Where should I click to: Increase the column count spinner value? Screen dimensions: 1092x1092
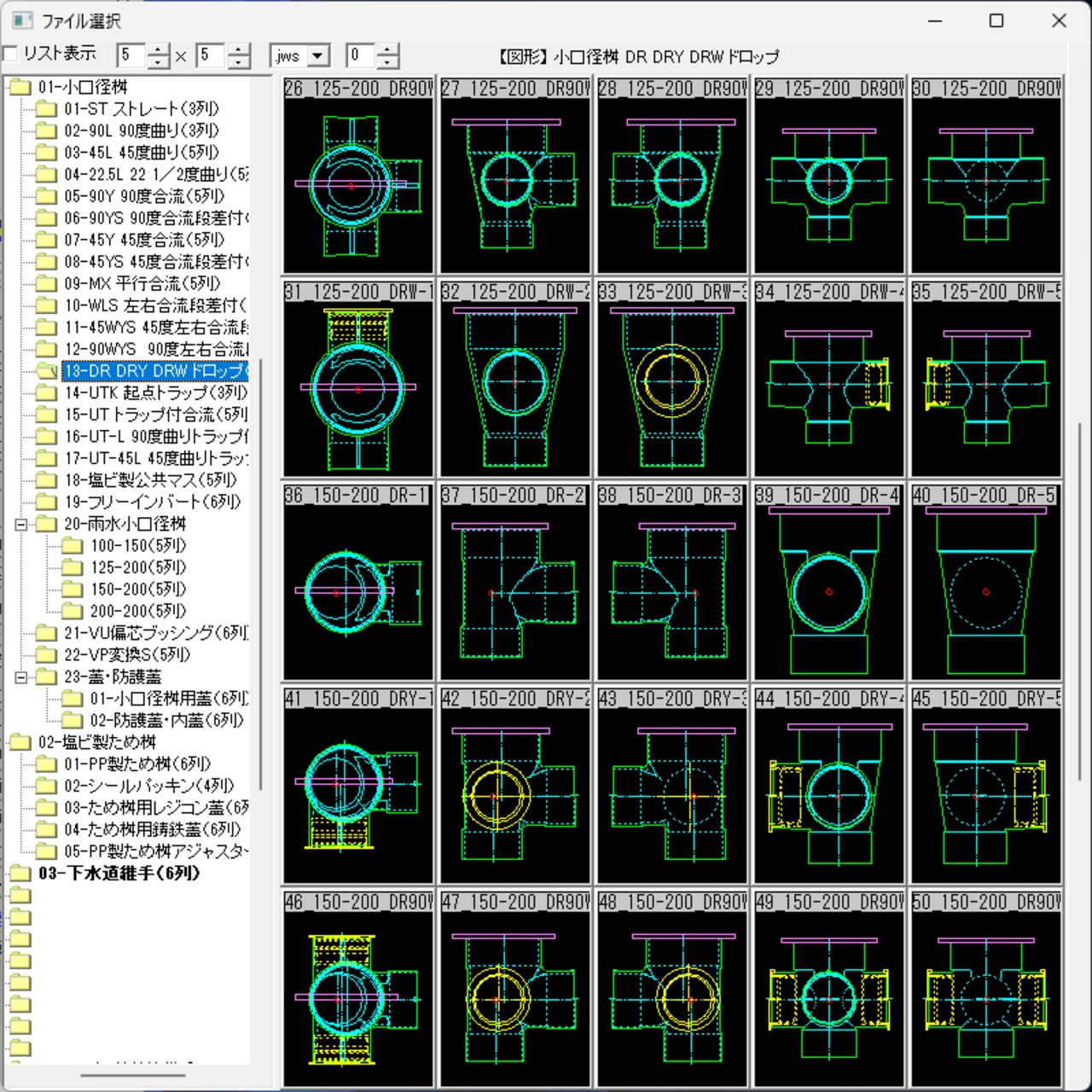(159, 50)
